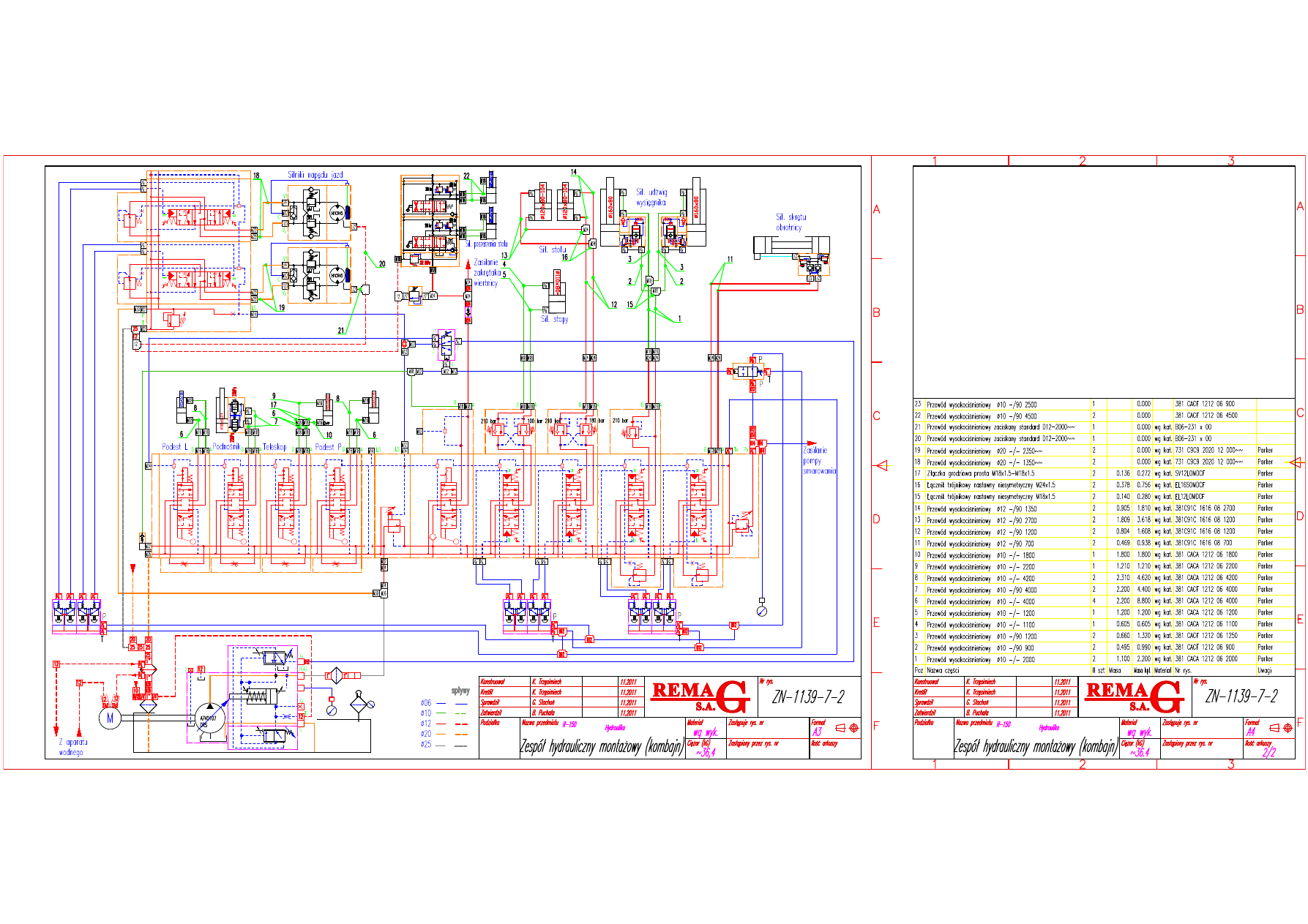Select the projection symbol in the A3 title block
The height and width of the screenshot is (924, 1308).
[x=848, y=728]
